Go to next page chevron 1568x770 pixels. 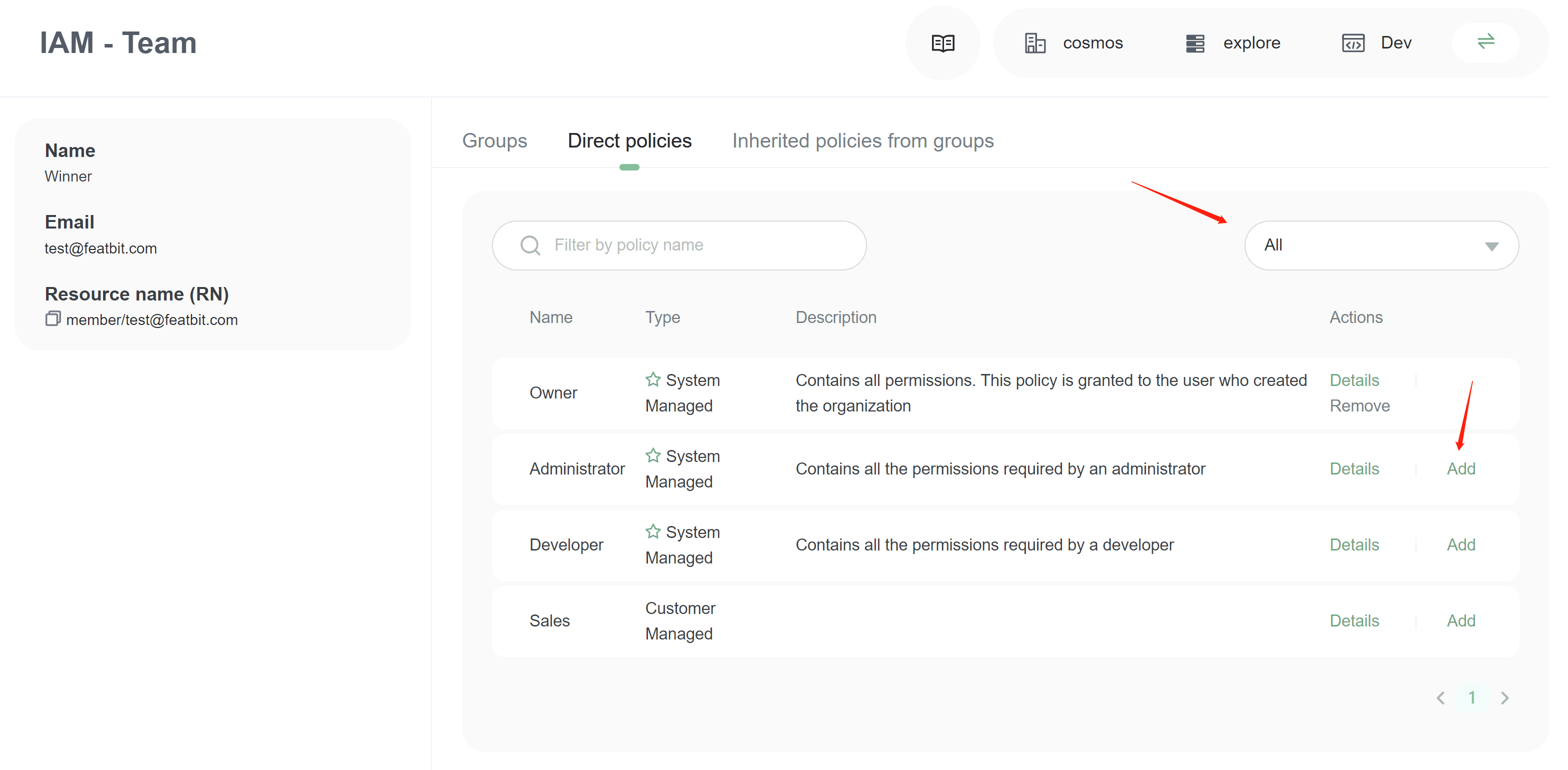[x=1504, y=697]
